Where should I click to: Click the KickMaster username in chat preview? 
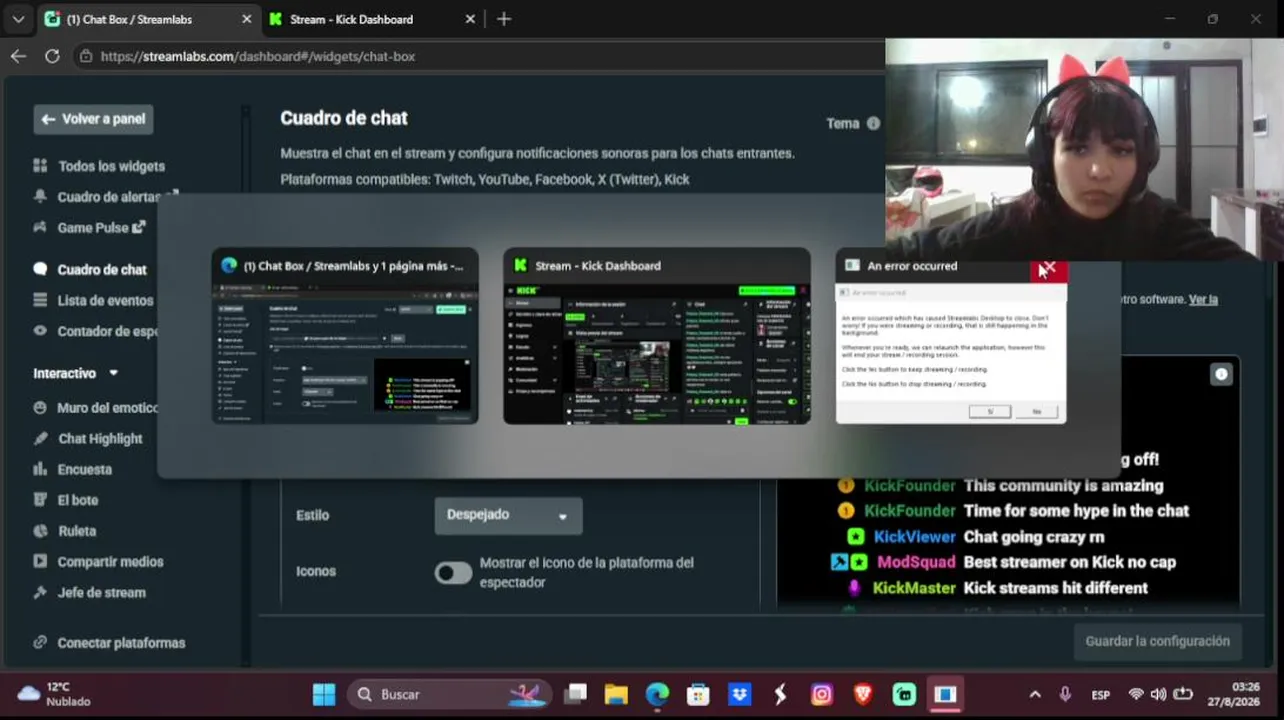click(914, 588)
